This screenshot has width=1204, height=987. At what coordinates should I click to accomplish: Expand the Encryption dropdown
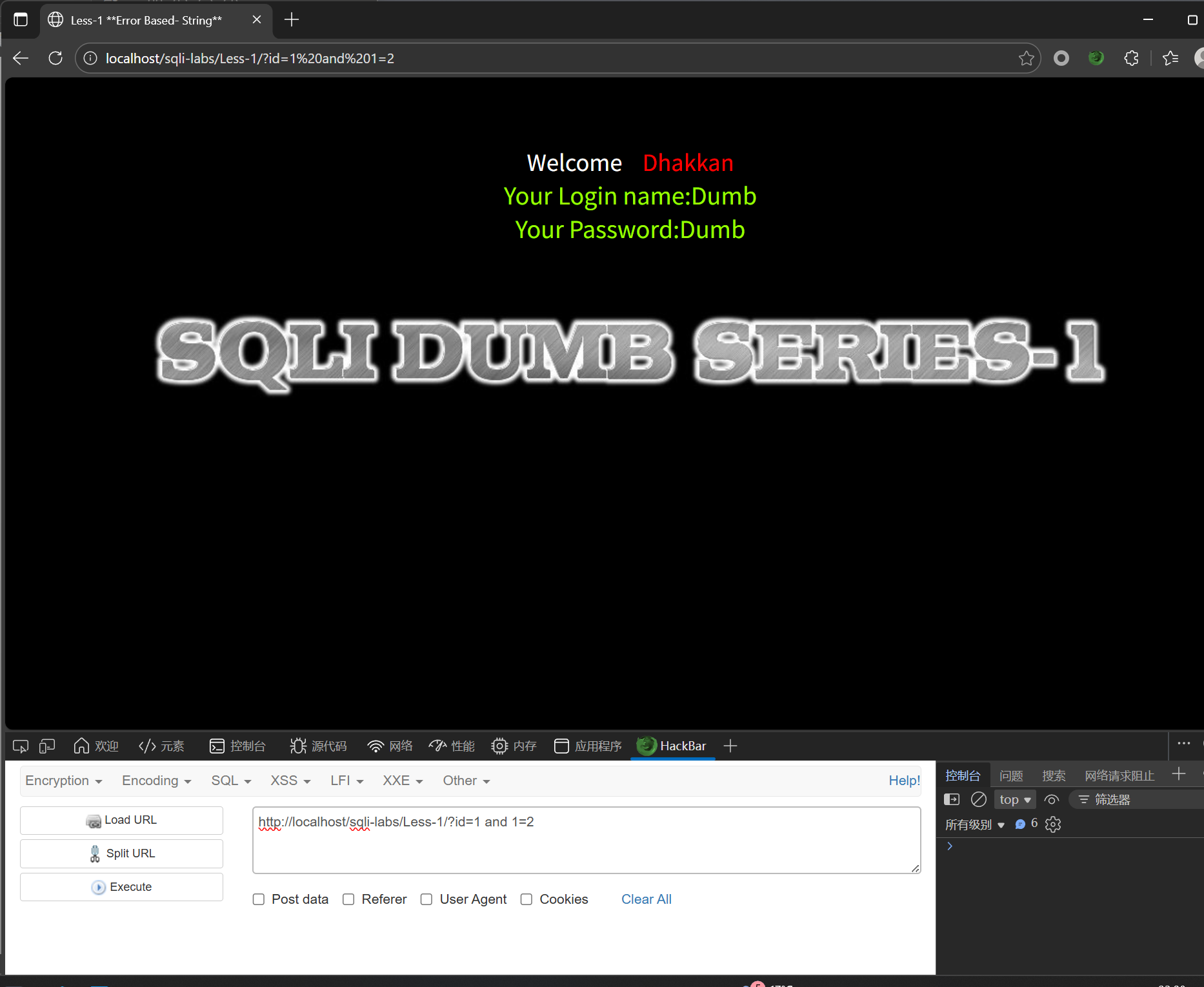[x=63, y=781]
